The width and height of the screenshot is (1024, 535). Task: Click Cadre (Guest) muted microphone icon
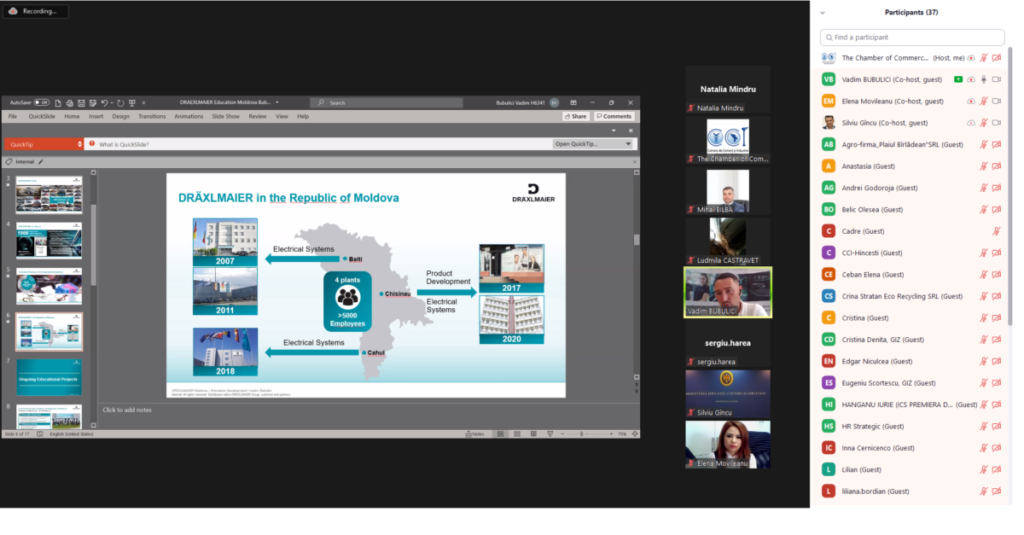point(997,231)
